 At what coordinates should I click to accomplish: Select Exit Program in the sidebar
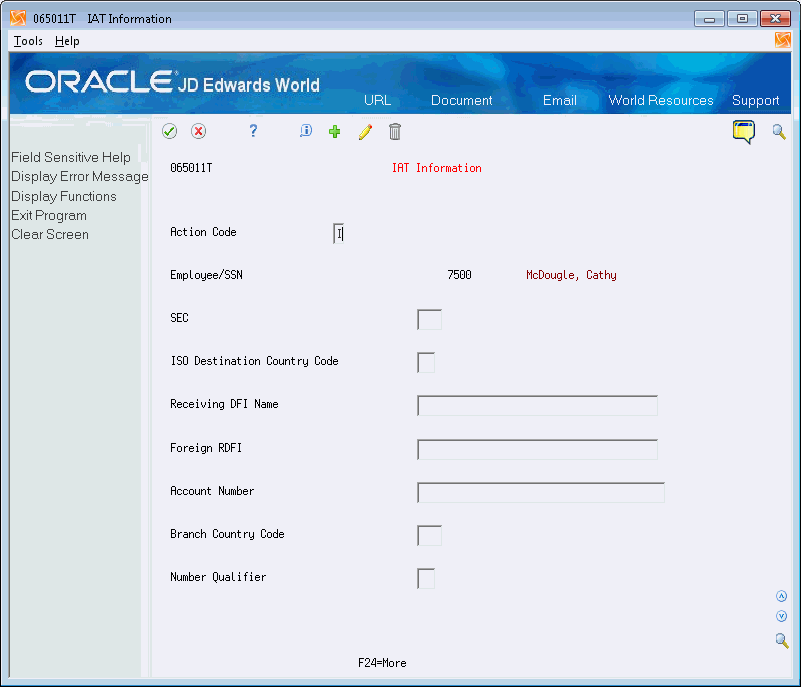[49, 216]
